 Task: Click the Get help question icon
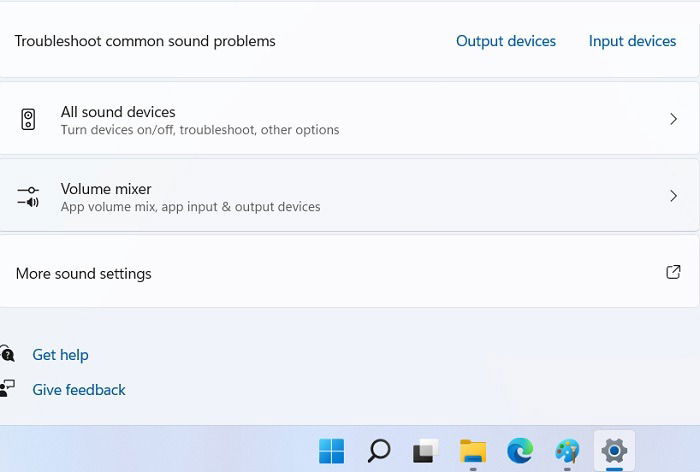coord(7,353)
